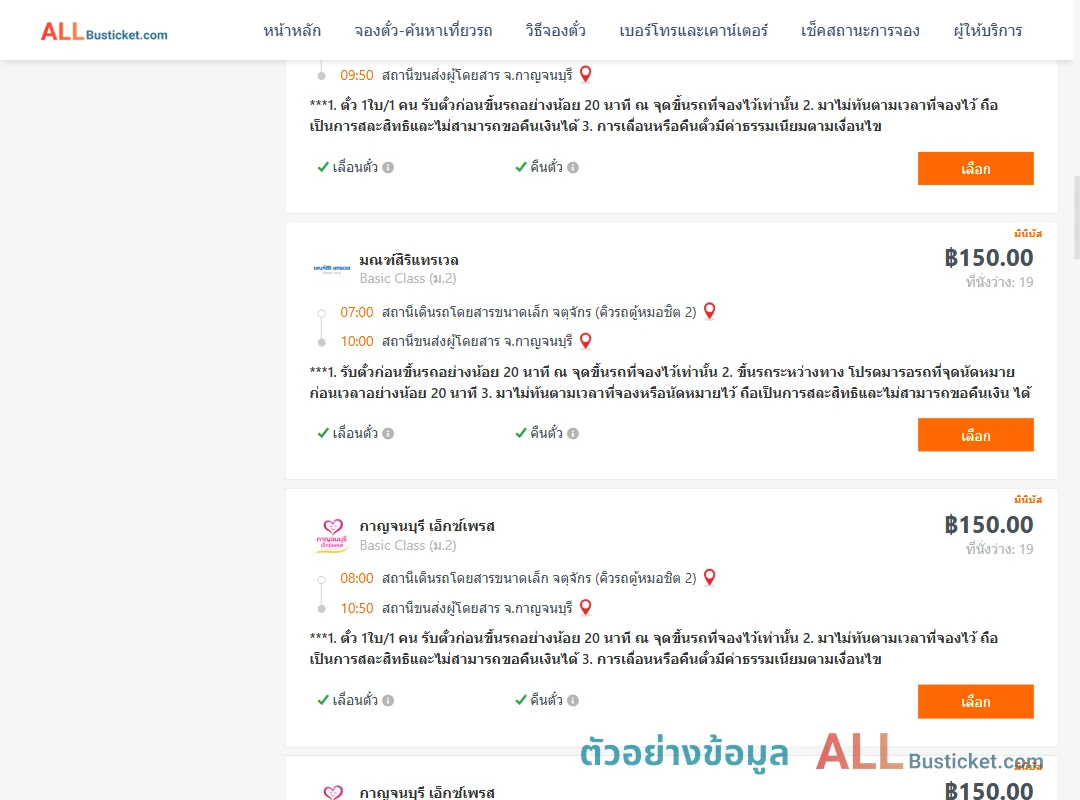Select the 07:00 มณฑ์สิรินทรเวล trip with เลือก
This screenshot has width=1080, height=800.
[x=975, y=435]
